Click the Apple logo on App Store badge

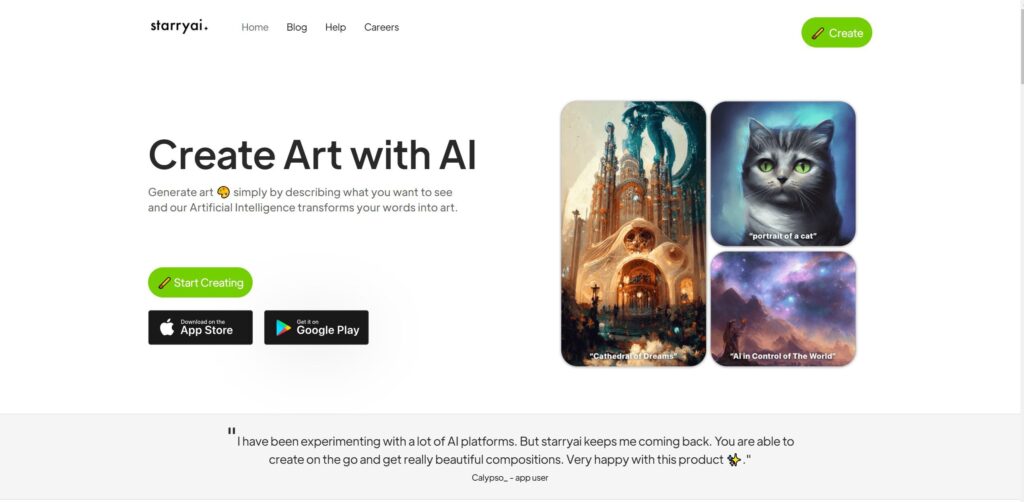167,327
